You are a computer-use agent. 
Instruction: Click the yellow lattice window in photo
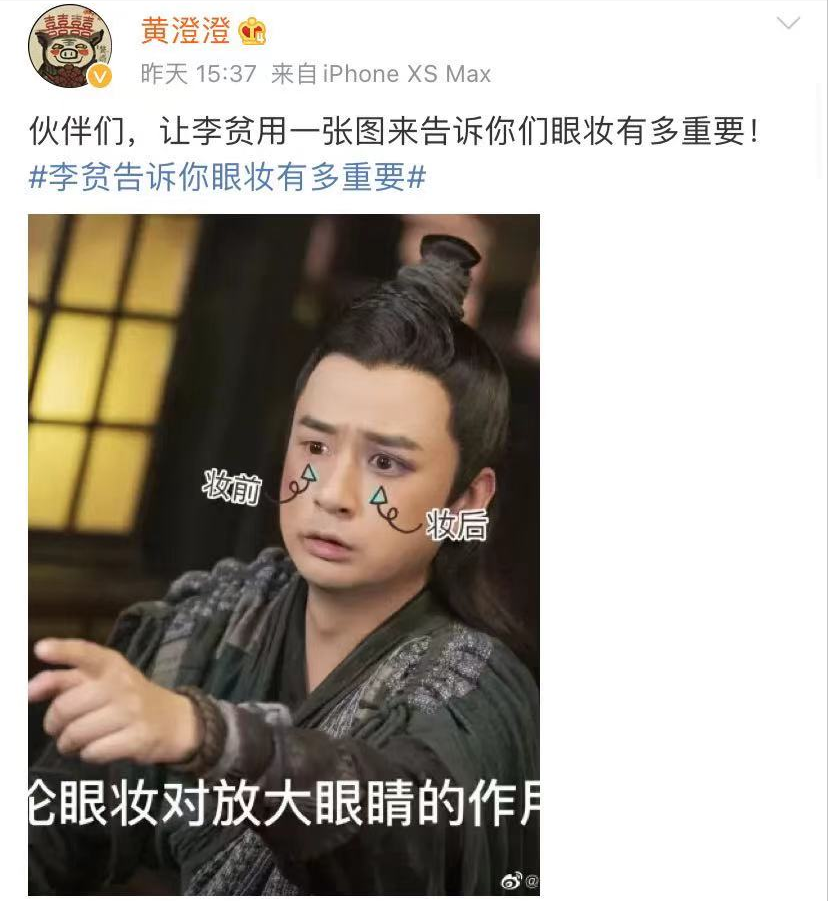coord(101,374)
